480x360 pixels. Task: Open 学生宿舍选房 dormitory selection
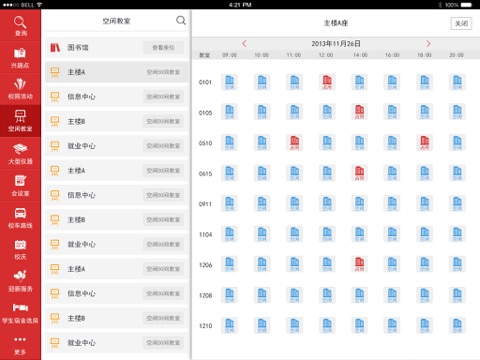[x=20, y=313]
